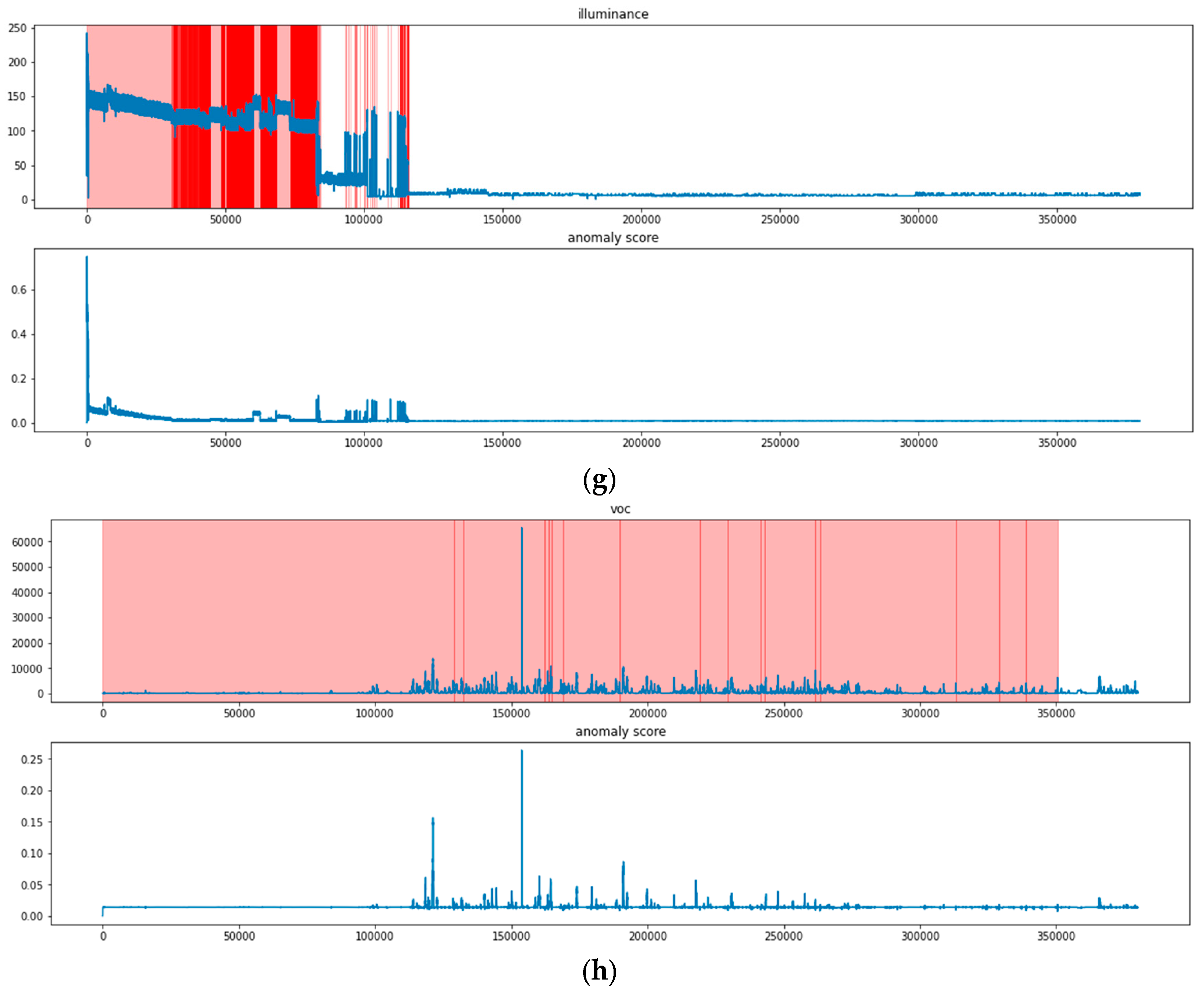Click the '250' y-axis tick of illuminance
The image size is (1204, 992).
(18, 28)
